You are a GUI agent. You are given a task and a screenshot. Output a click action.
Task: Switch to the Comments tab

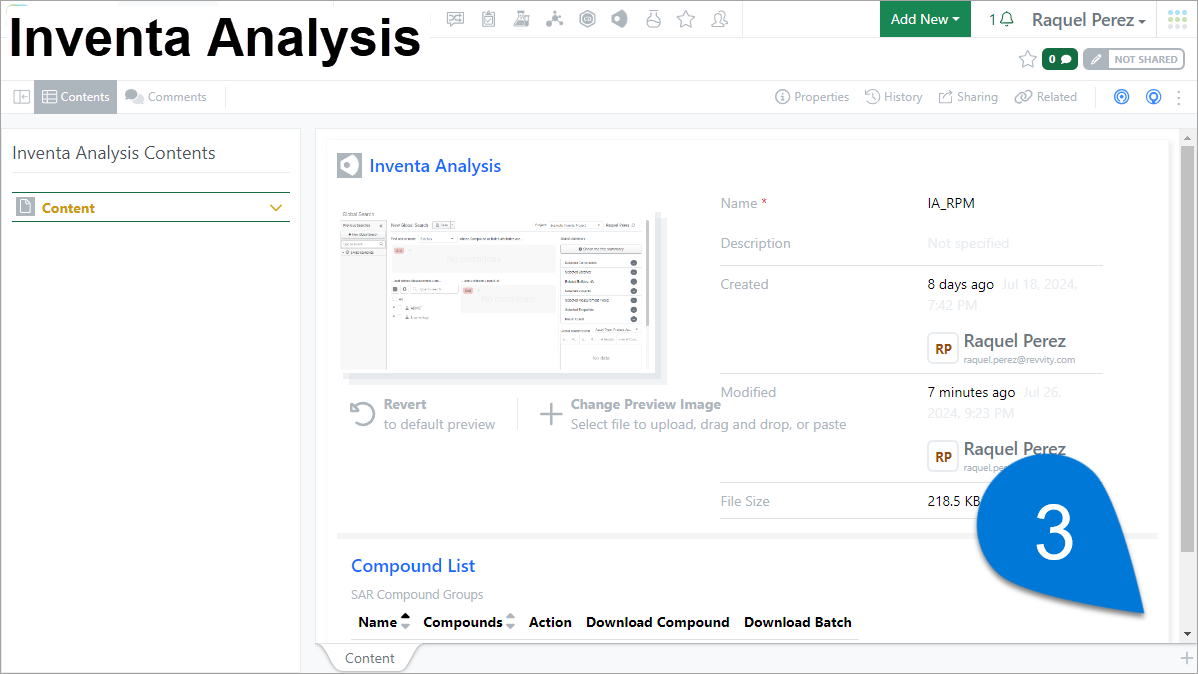[166, 97]
